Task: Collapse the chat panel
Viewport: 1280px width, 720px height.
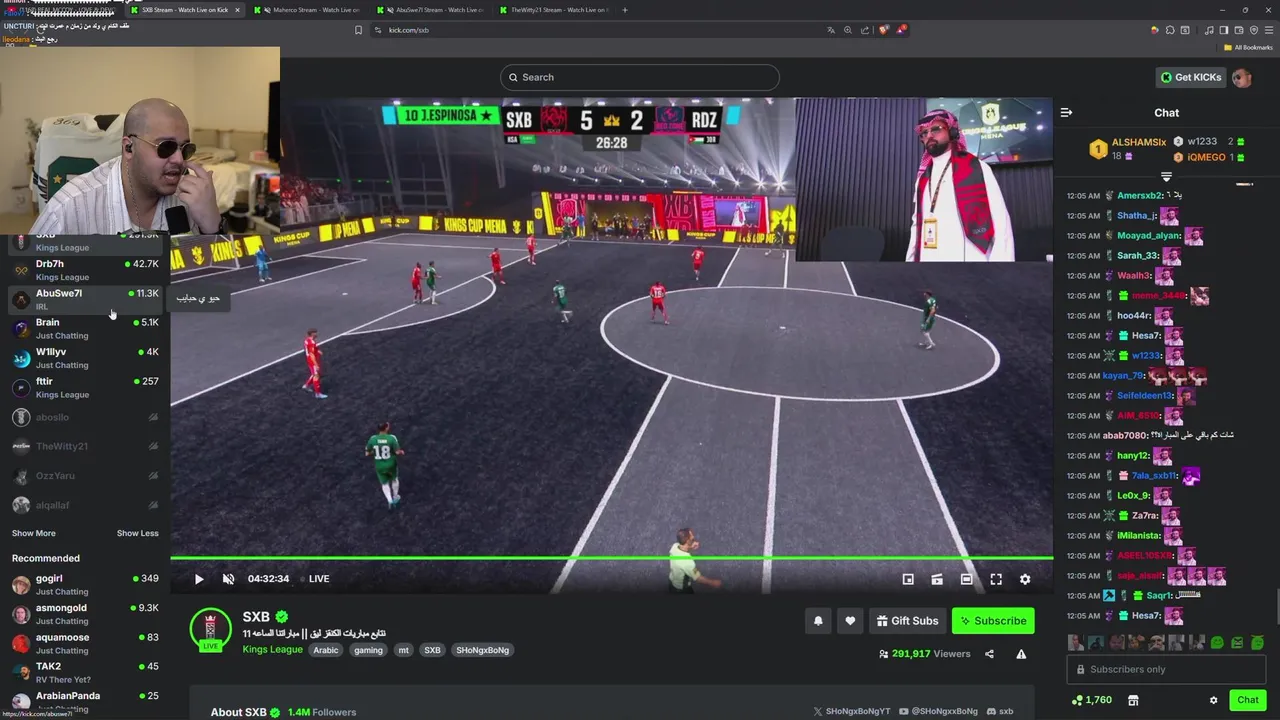Action: point(1066,113)
